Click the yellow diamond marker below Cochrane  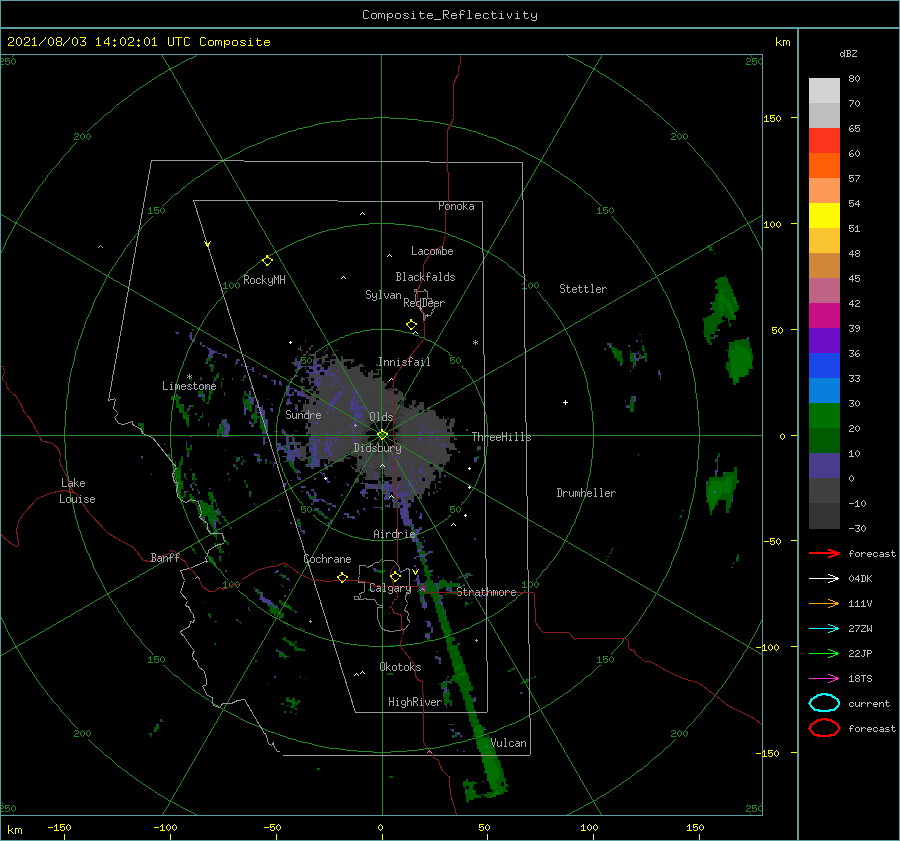tap(343, 577)
